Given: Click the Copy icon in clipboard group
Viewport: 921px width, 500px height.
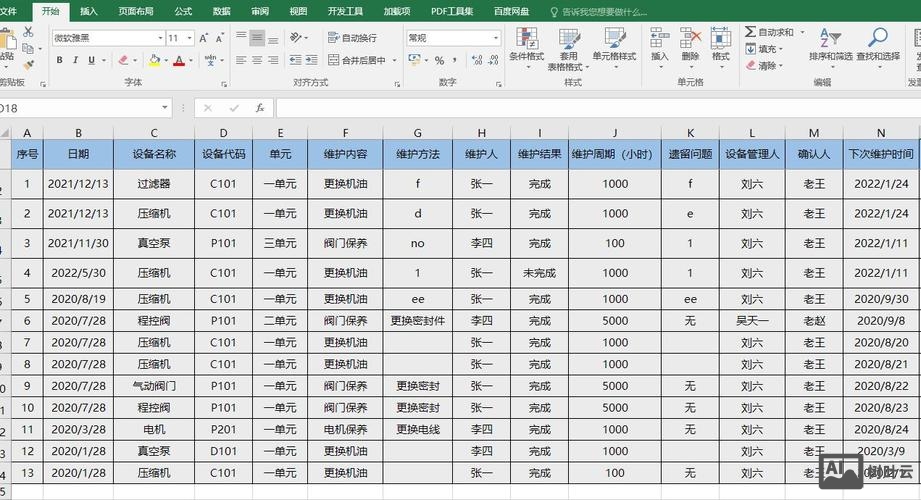Looking at the screenshot, I should pos(28,48).
